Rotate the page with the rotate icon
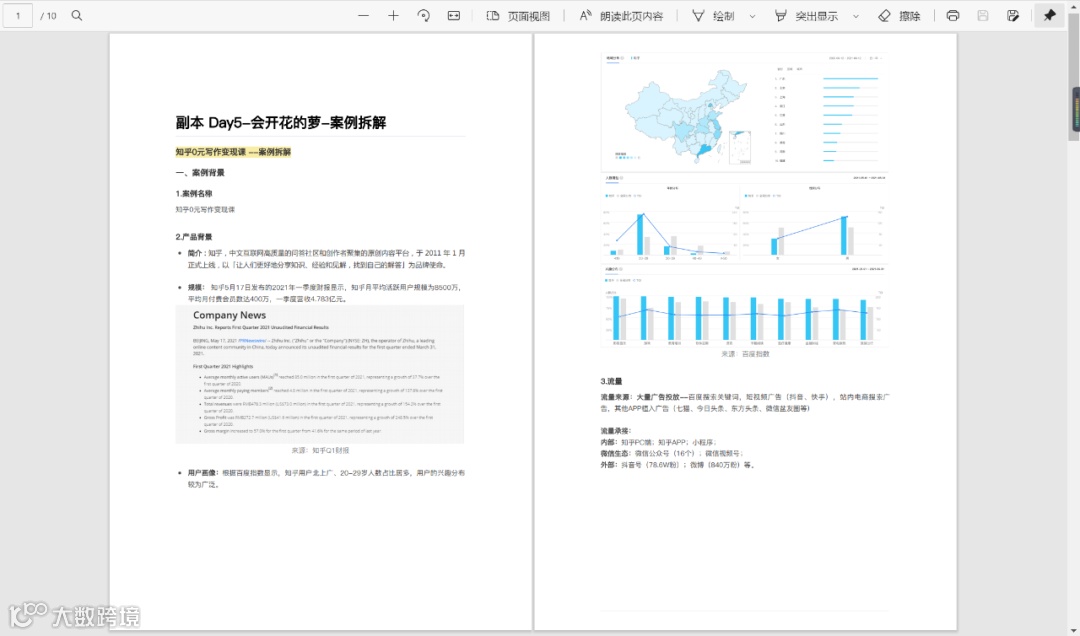The height and width of the screenshot is (636, 1080). pyautogui.click(x=424, y=15)
